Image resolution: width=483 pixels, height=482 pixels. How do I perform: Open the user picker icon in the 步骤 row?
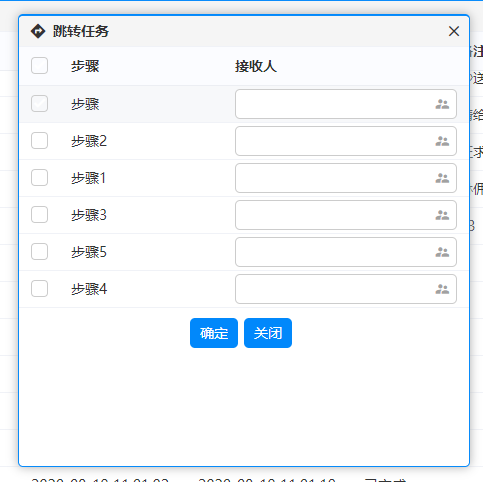coord(442,104)
